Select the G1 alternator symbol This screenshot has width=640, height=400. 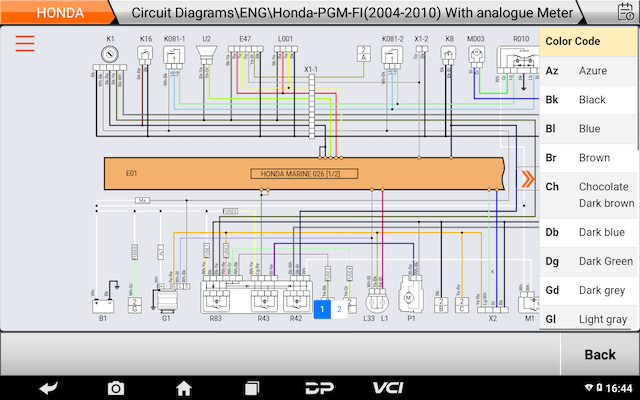pos(166,300)
